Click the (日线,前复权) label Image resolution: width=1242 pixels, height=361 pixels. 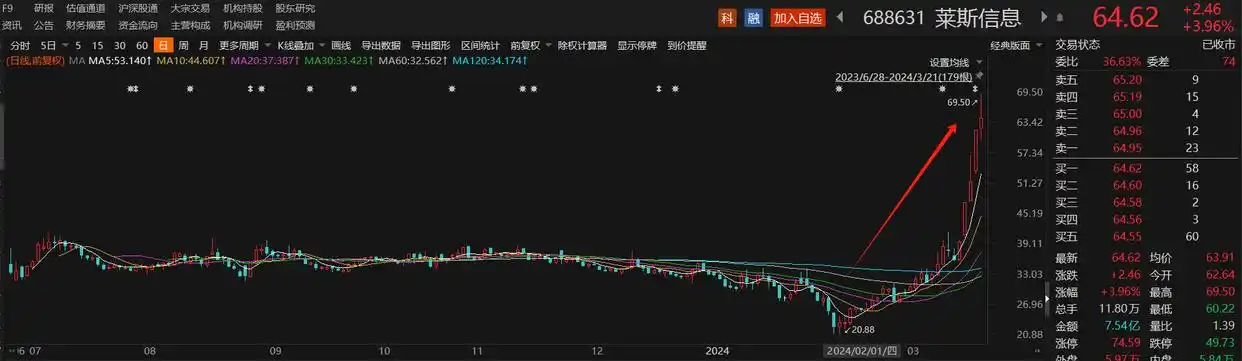35,61
